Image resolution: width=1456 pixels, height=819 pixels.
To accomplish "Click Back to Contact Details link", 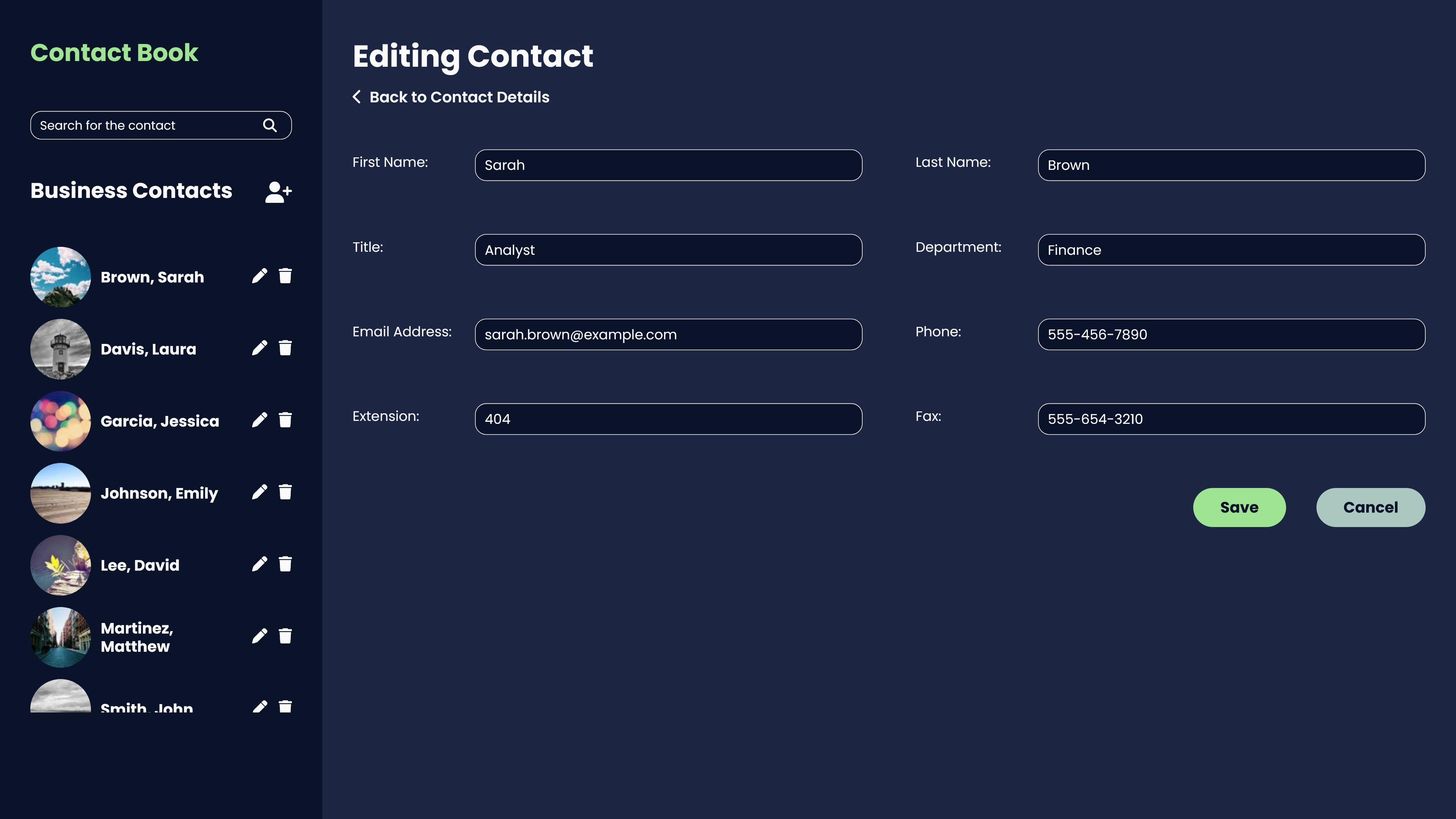I will 451,97.
